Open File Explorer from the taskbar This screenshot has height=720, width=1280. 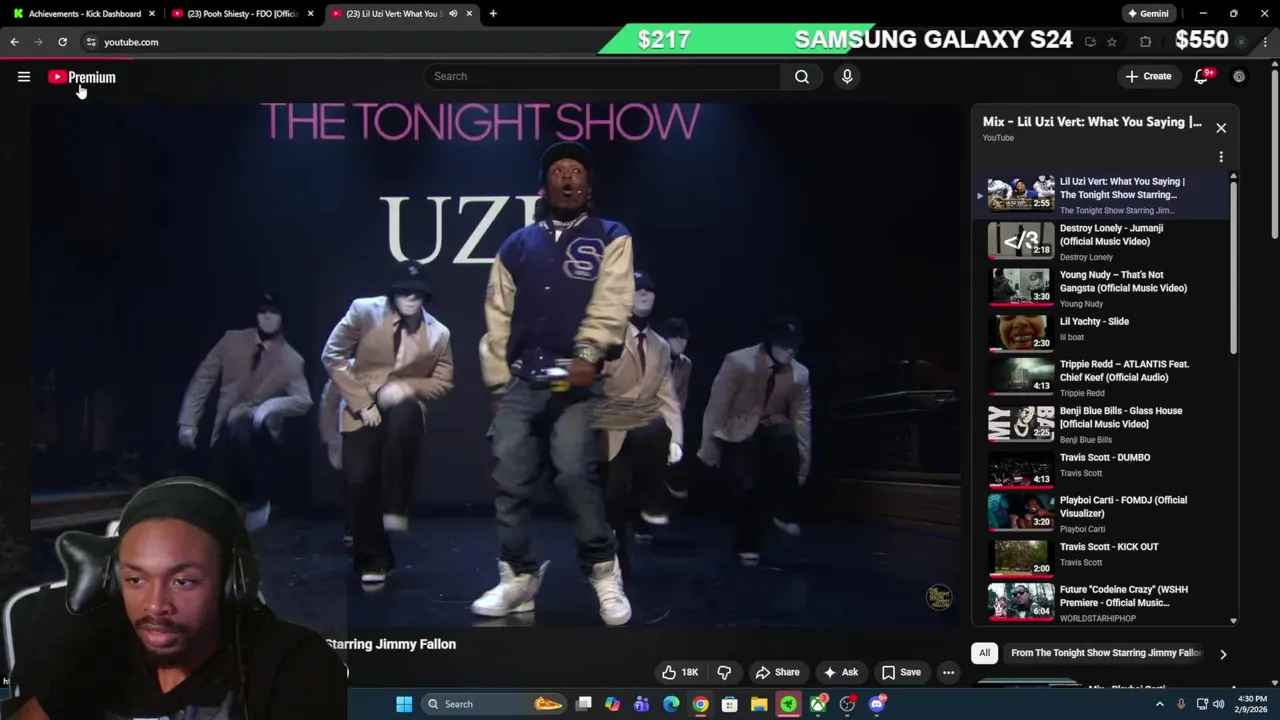coord(759,704)
